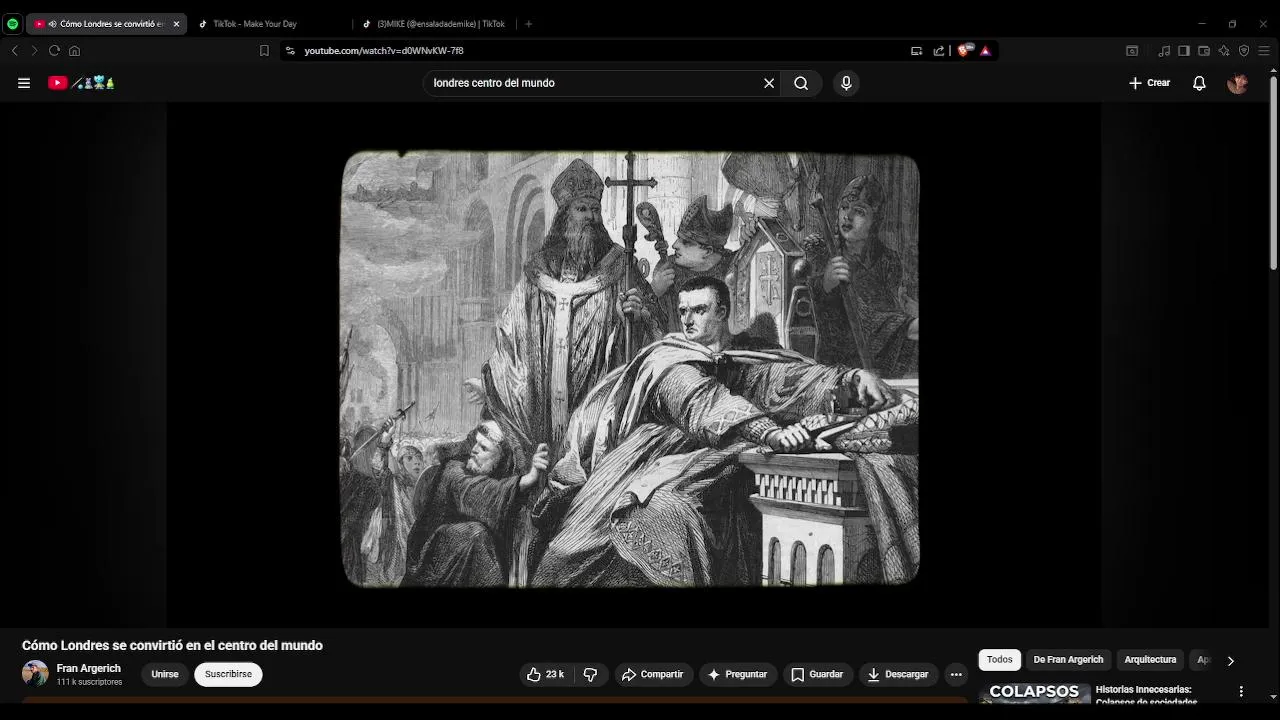This screenshot has height=720, width=1280.
Task: Open Brave Rewards triangle icon
Action: [x=985, y=51]
